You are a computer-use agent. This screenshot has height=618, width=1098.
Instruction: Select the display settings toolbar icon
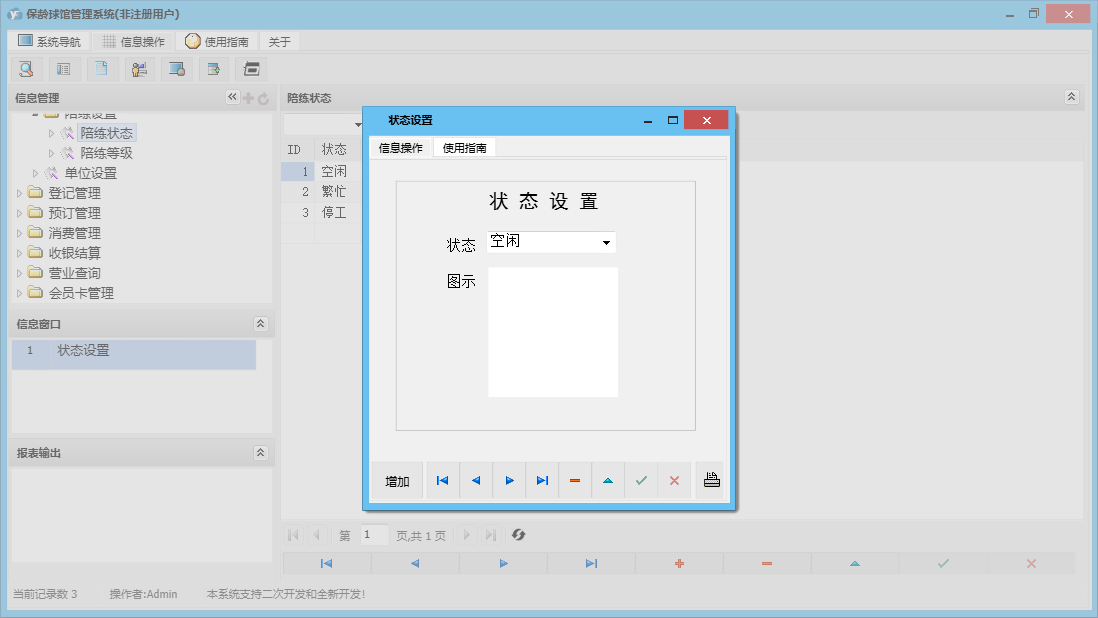(x=177, y=68)
